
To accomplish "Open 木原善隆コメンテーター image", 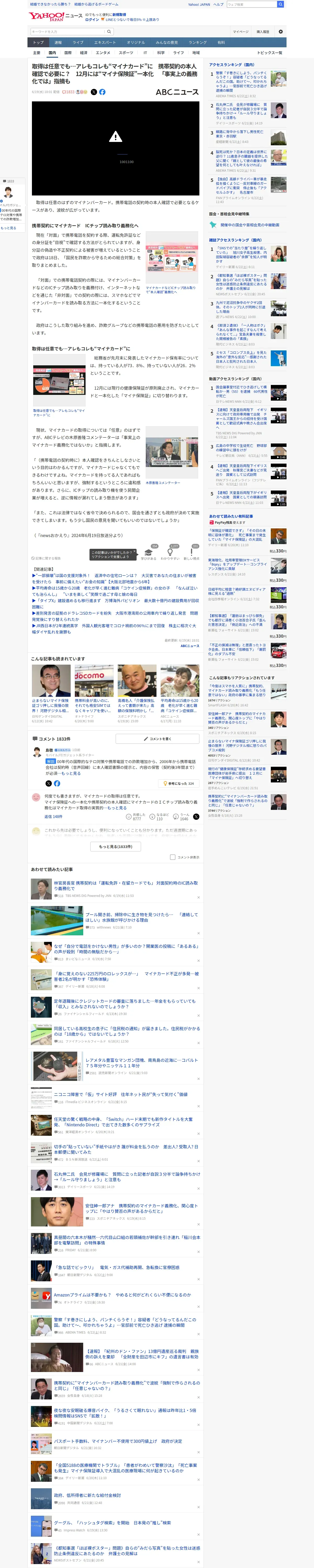I will [x=172, y=452].
